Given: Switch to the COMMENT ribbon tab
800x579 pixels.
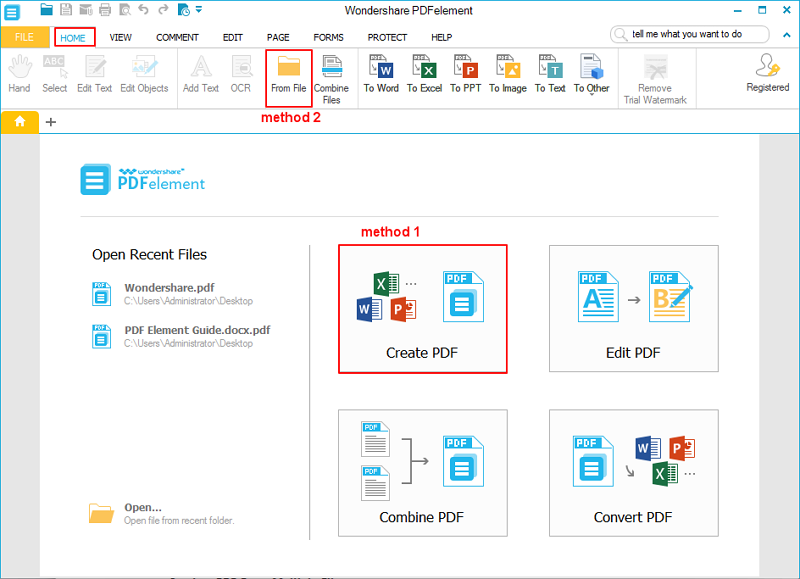Looking at the screenshot, I should pyautogui.click(x=177, y=37).
